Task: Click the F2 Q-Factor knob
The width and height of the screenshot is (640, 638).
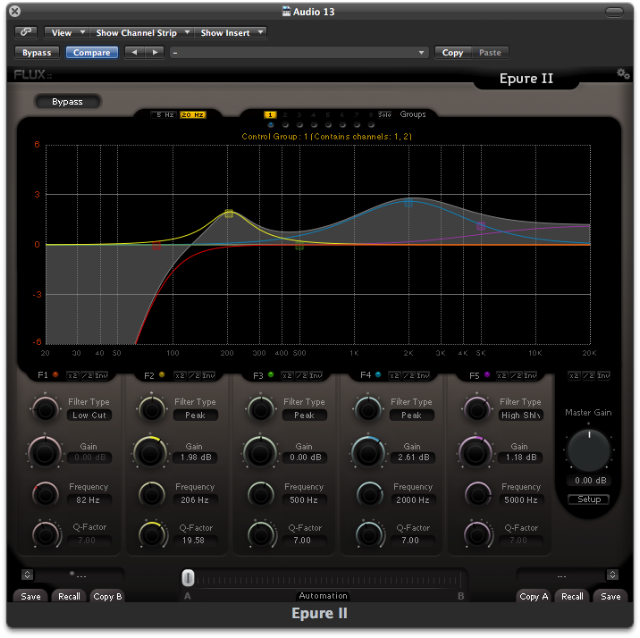Action: point(152,535)
